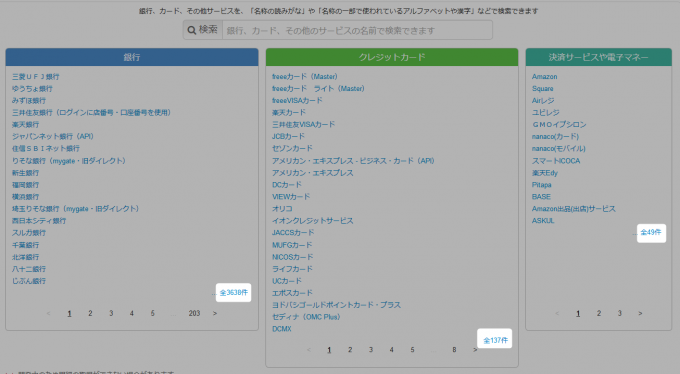This screenshot has width=680, height=374.
Task: Select JCBカード
Action: tap(288, 136)
